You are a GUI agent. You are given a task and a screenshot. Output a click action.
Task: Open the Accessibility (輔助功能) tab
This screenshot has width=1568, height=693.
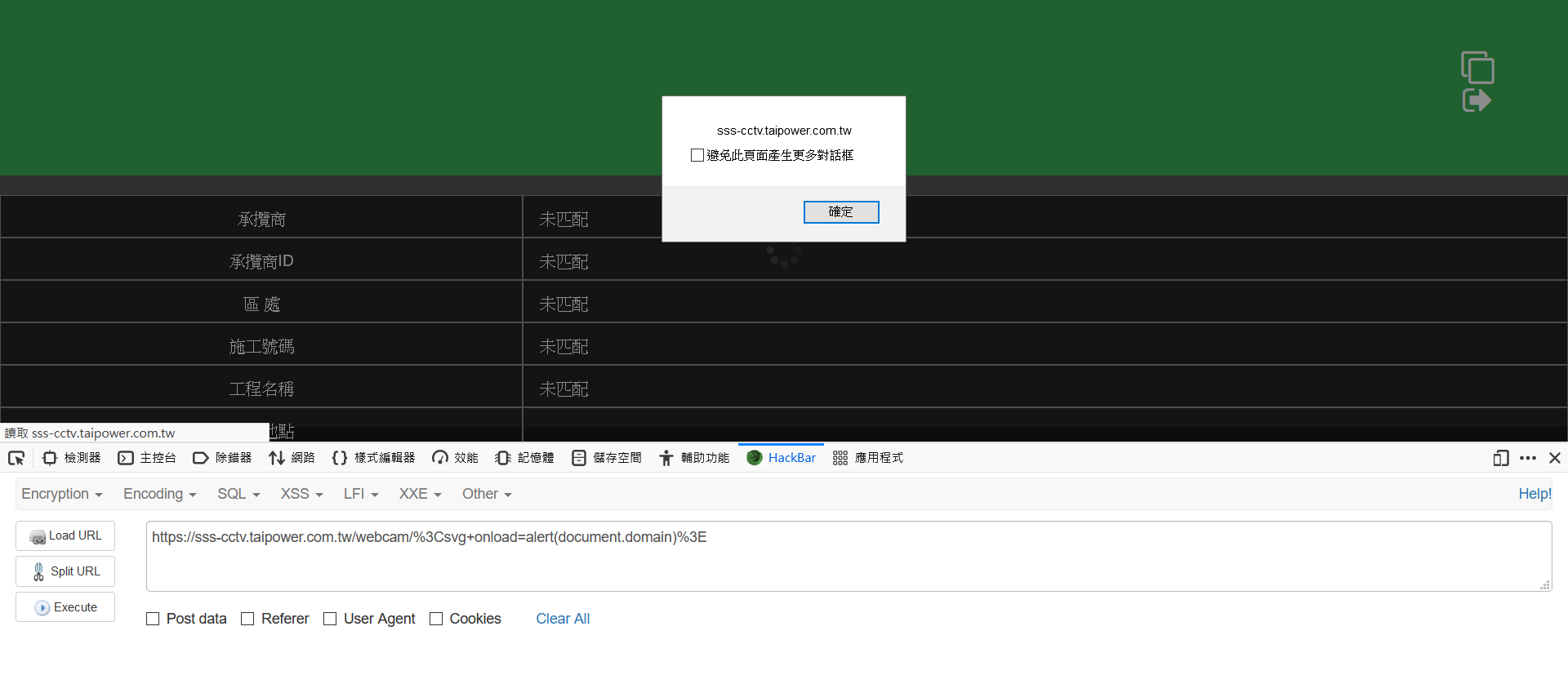tap(694, 458)
